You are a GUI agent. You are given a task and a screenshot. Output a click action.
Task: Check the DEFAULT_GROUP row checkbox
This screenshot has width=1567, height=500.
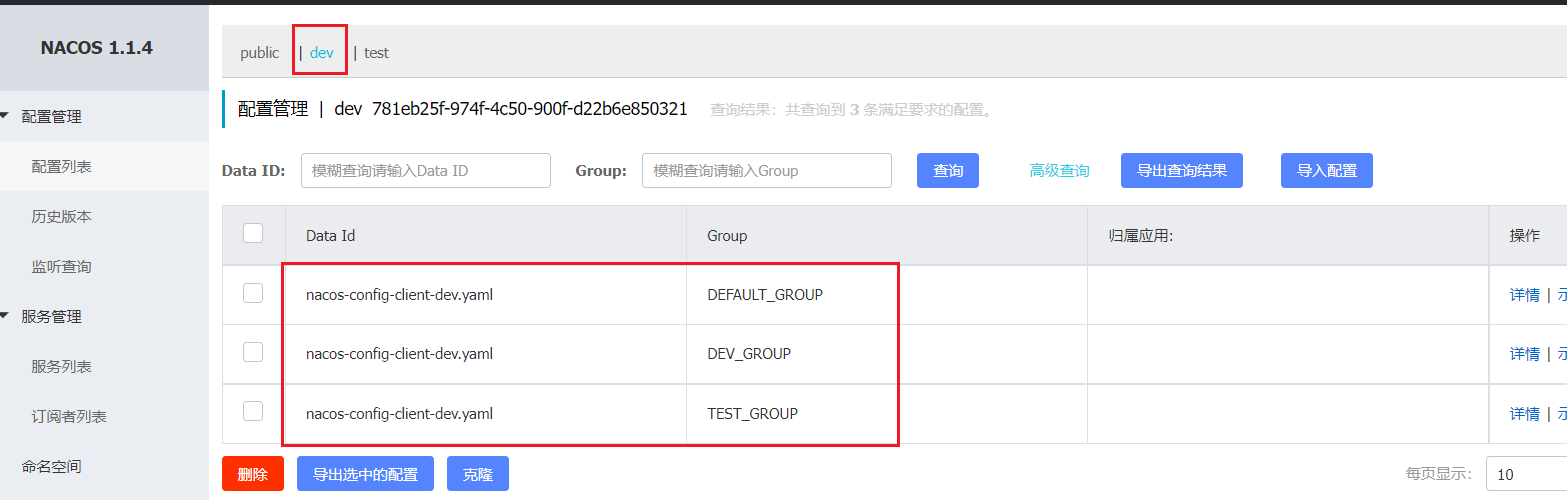[x=253, y=293]
